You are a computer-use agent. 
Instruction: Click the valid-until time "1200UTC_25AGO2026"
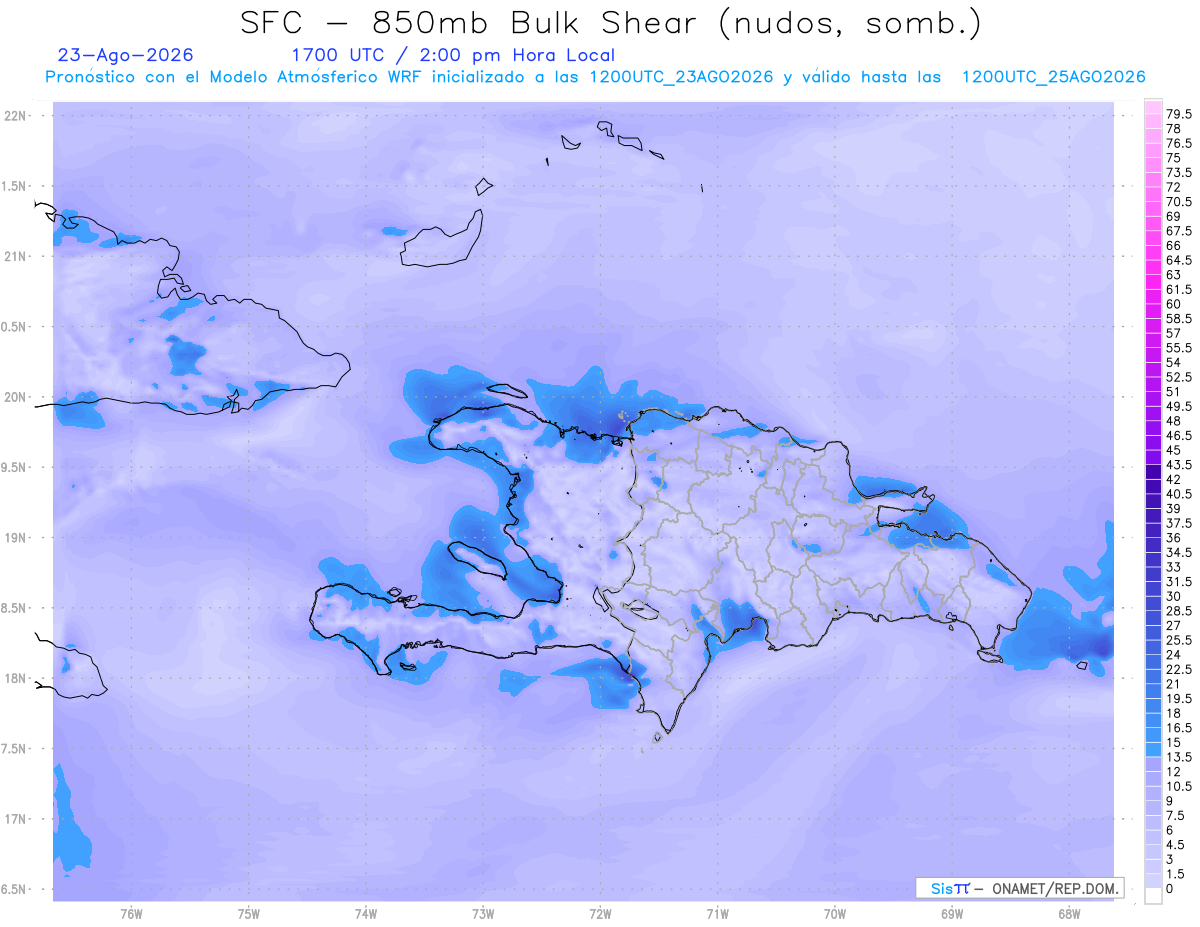click(x=1053, y=77)
